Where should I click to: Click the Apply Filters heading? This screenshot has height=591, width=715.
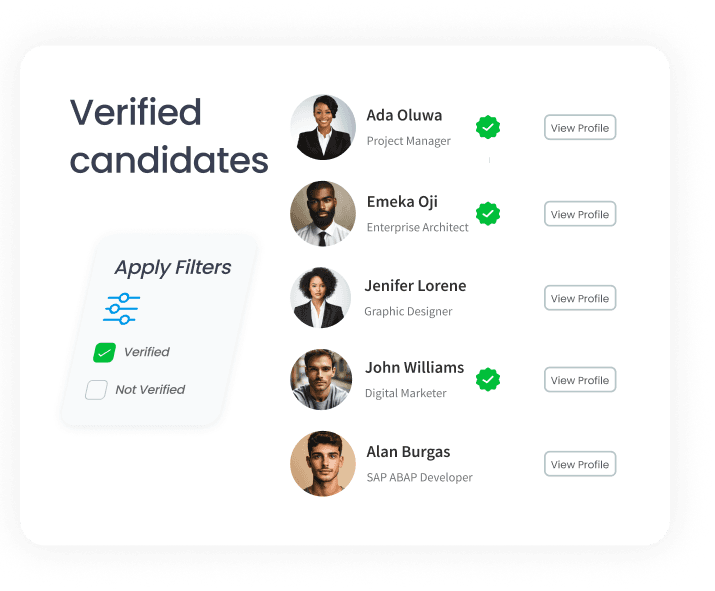173,267
